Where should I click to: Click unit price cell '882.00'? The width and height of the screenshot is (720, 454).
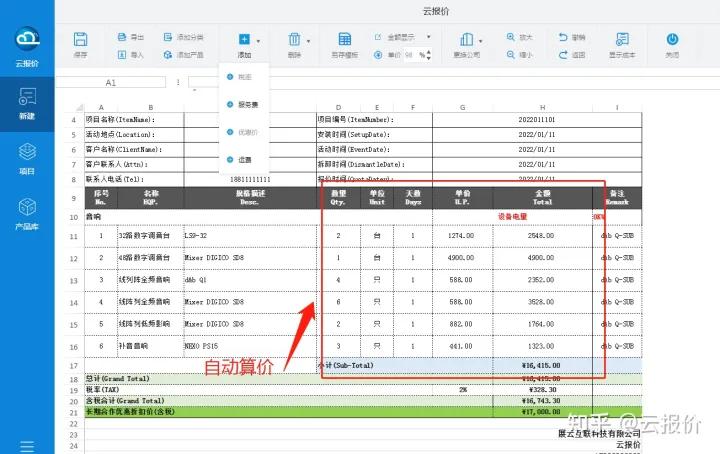462,324
